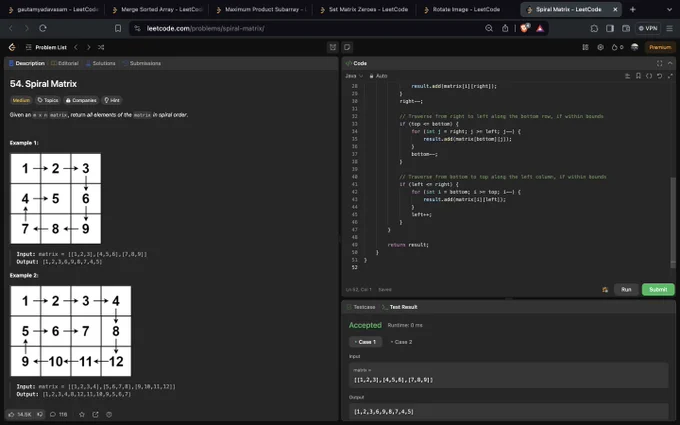Open Brave Rewards triangle icon

click(x=540, y=28)
